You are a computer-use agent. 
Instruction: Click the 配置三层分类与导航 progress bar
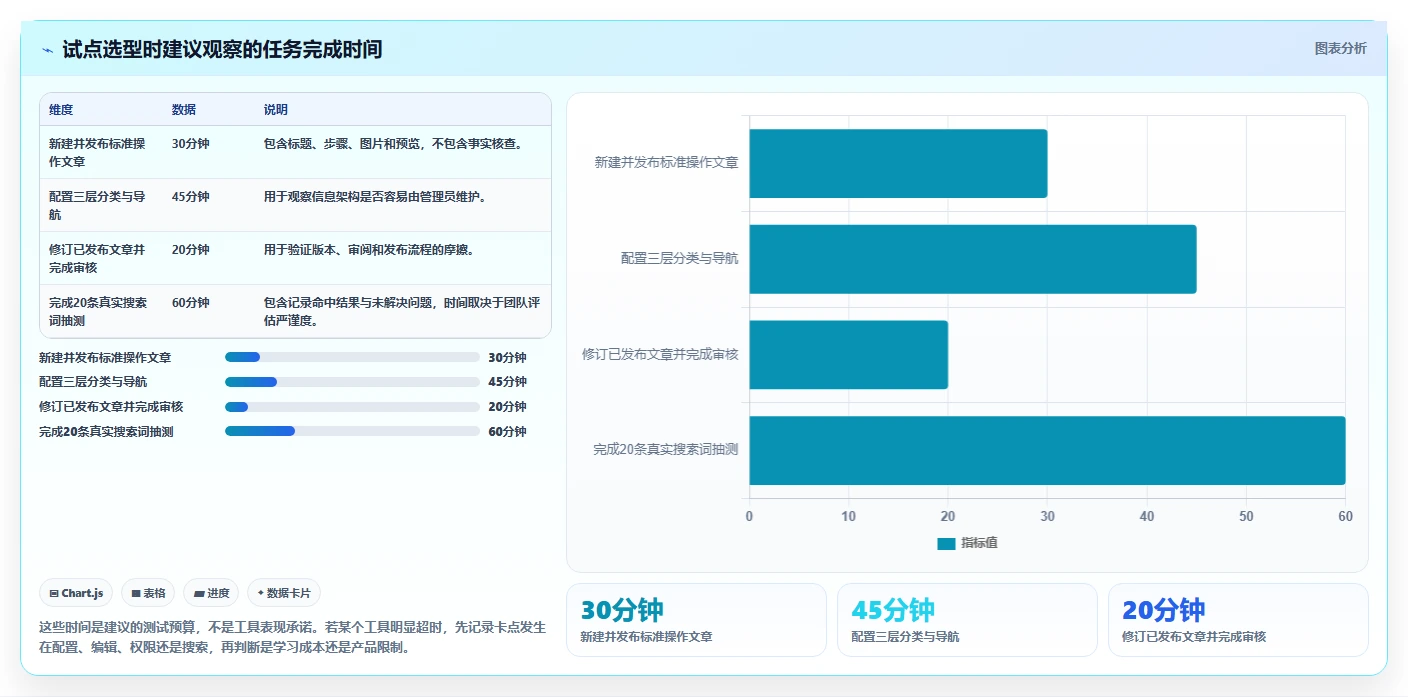pyautogui.click(x=353, y=382)
